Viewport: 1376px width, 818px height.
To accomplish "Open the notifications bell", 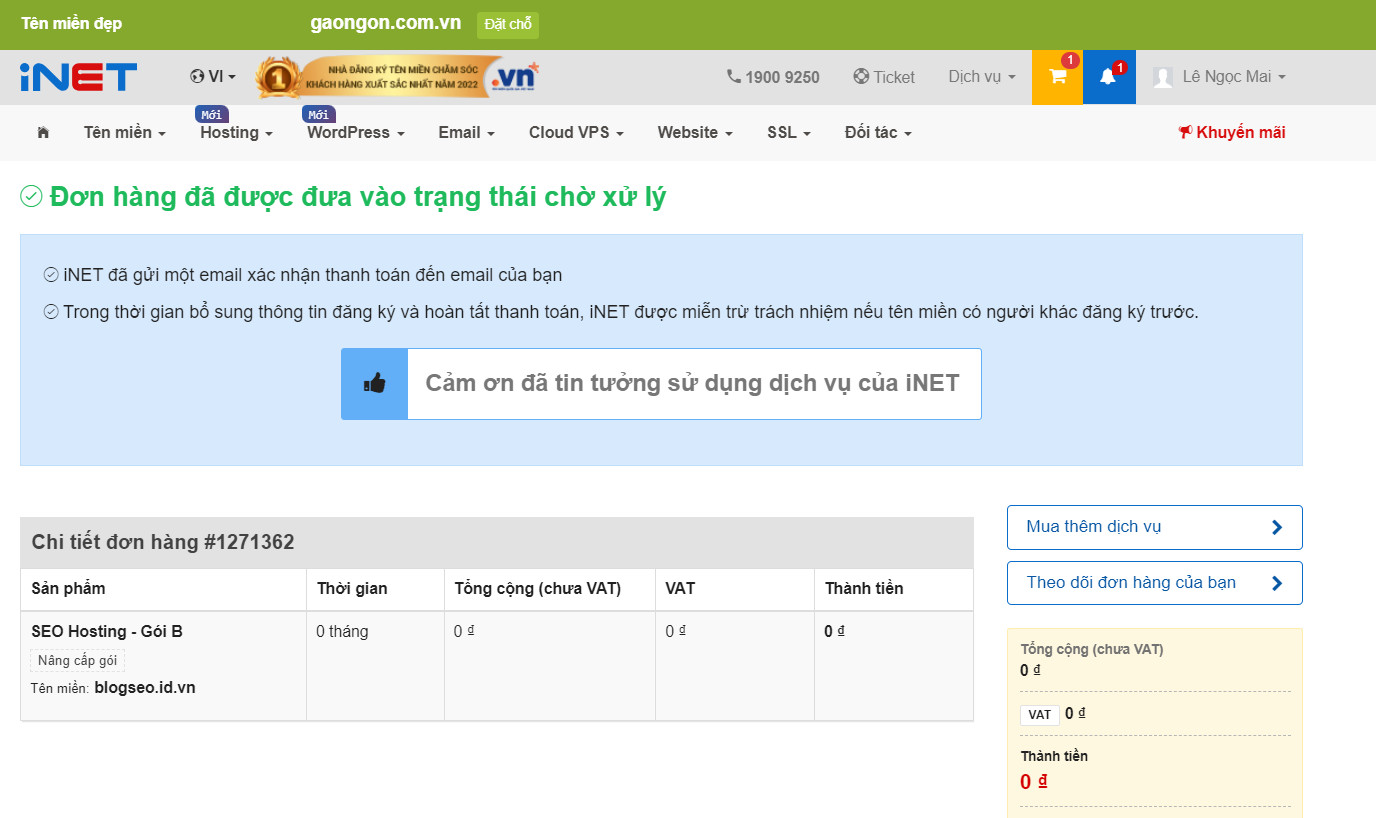I will click(1109, 77).
